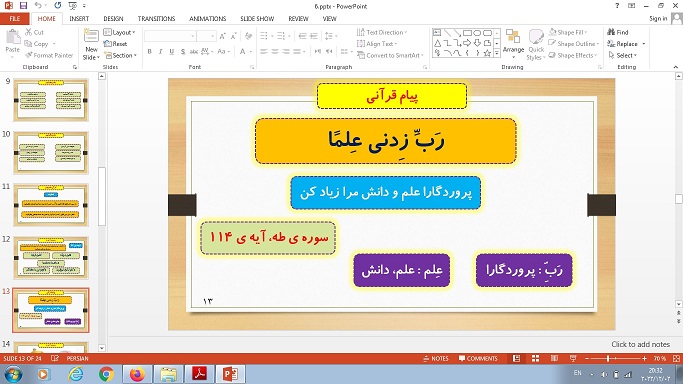683x384 pixels.
Task: Toggle Bold formatting
Action: (149, 51)
